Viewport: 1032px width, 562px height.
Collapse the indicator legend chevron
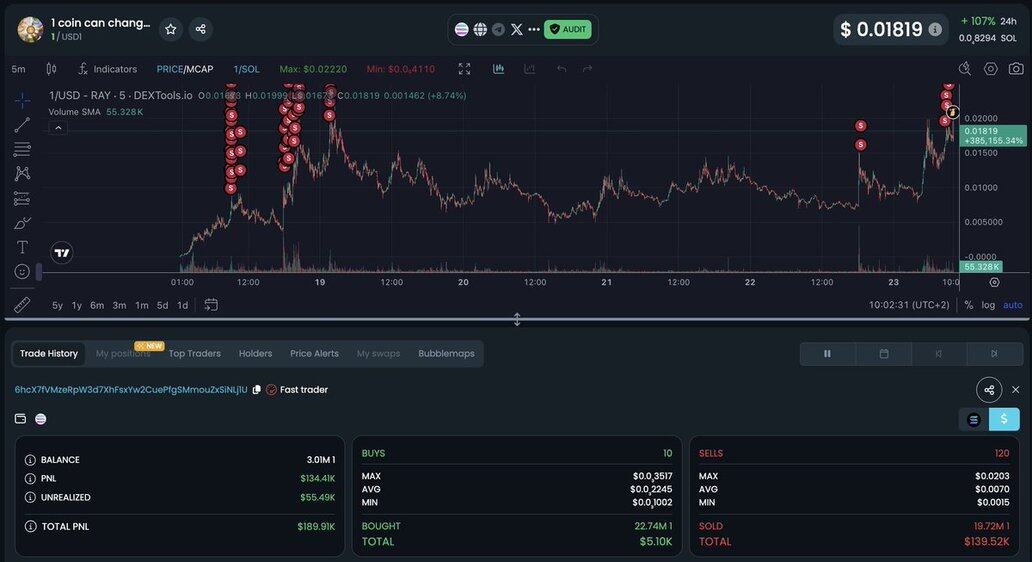click(58, 128)
